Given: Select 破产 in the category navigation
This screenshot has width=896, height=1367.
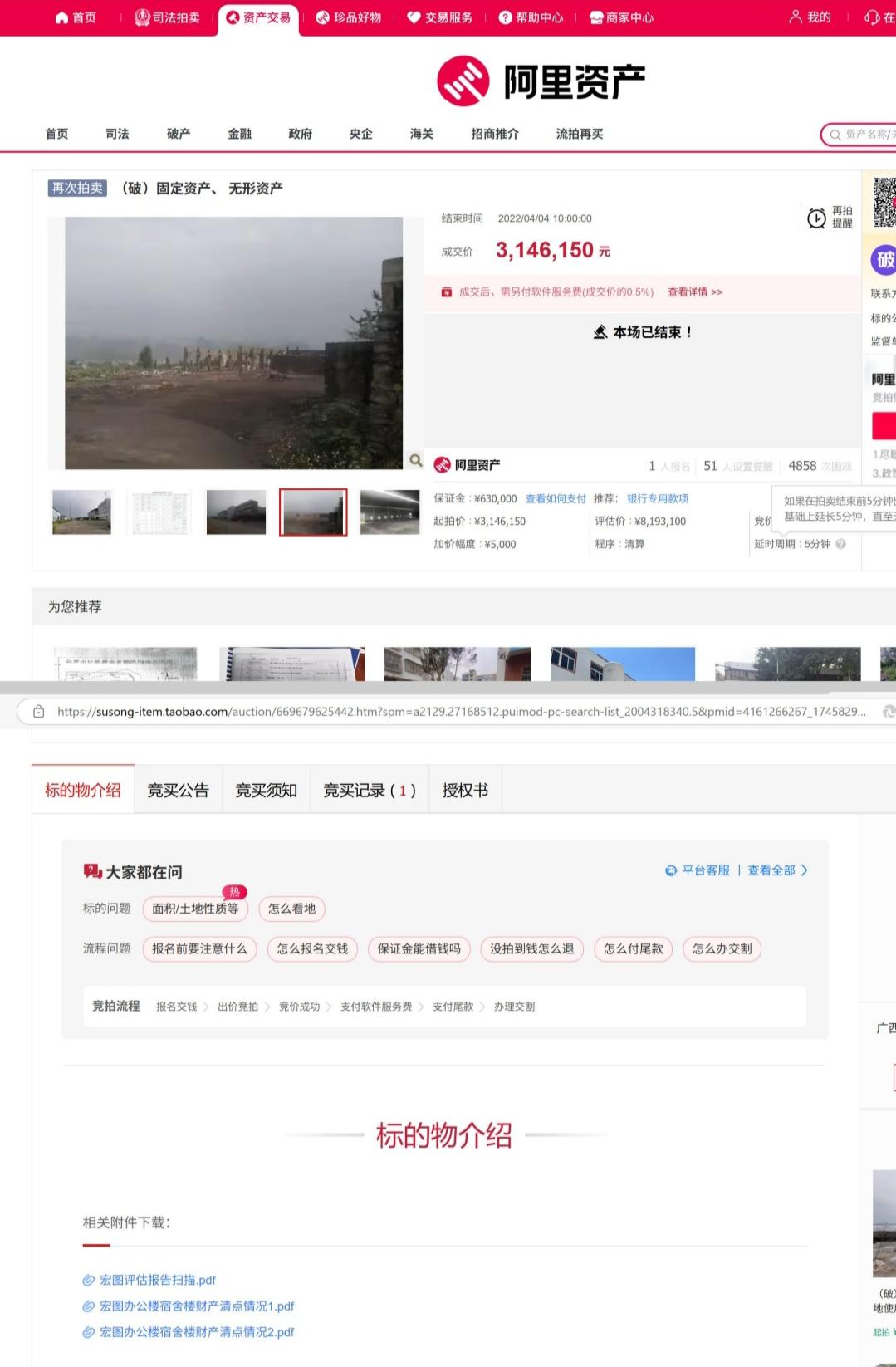Looking at the screenshot, I should pyautogui.click(x=179, y=134).
